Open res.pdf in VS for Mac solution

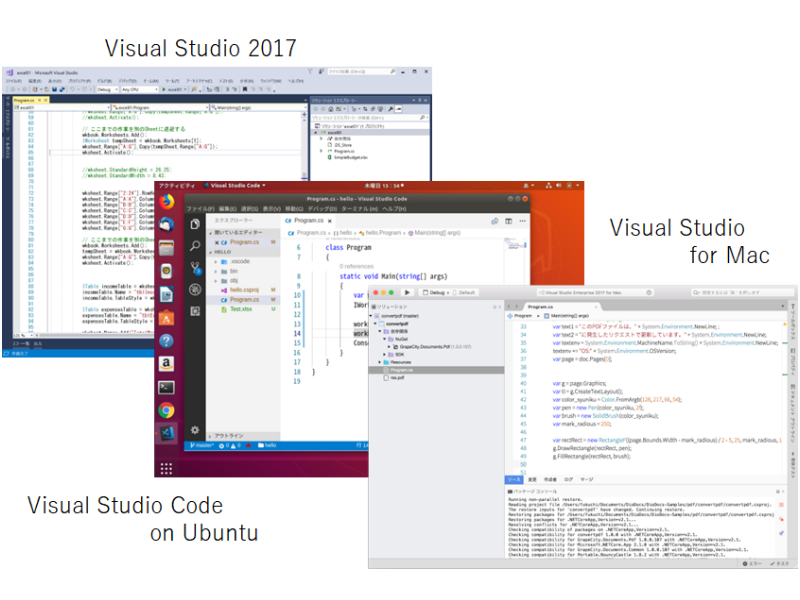tap(394, 378)
